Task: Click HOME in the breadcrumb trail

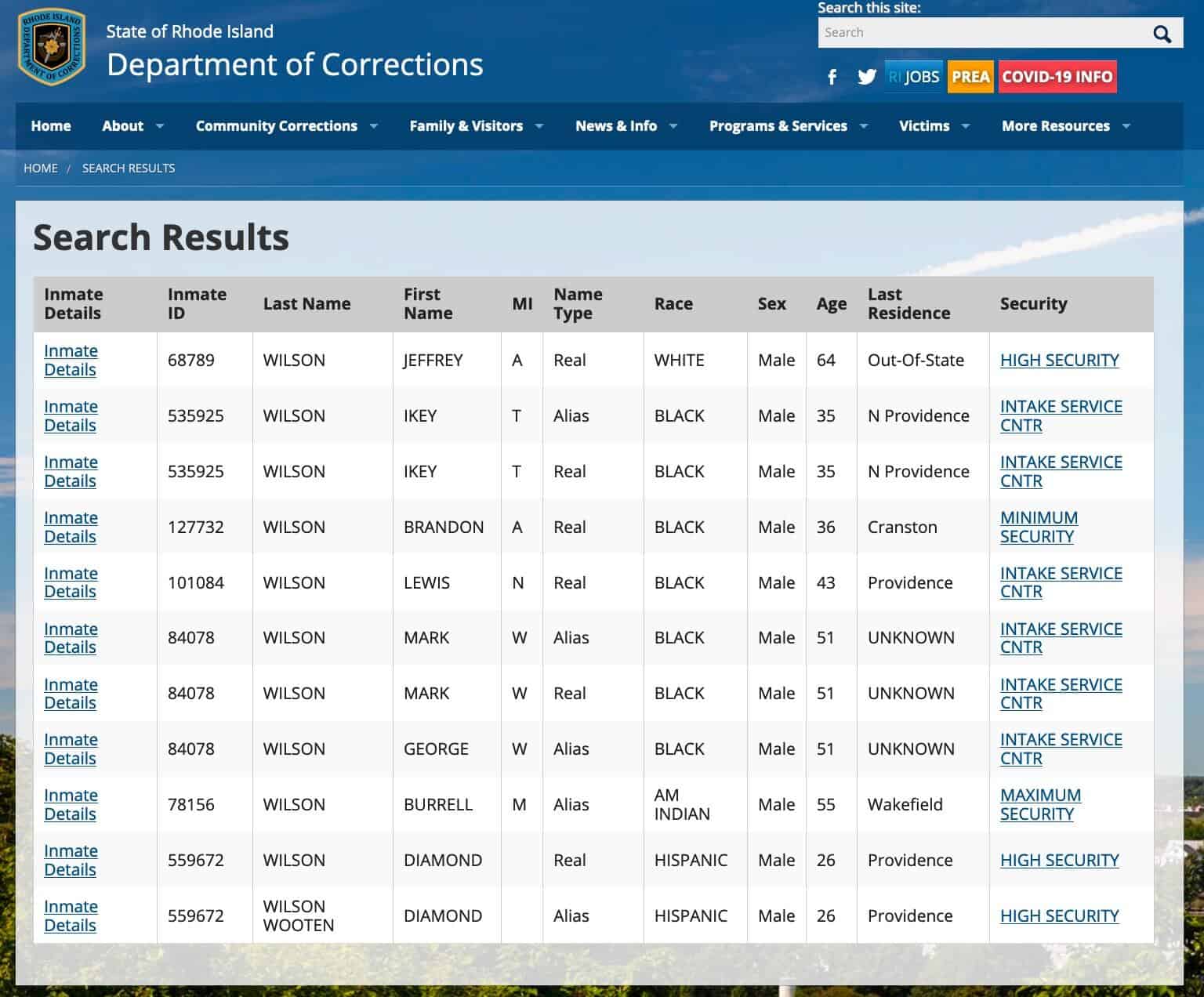Action: coord(41,169)
